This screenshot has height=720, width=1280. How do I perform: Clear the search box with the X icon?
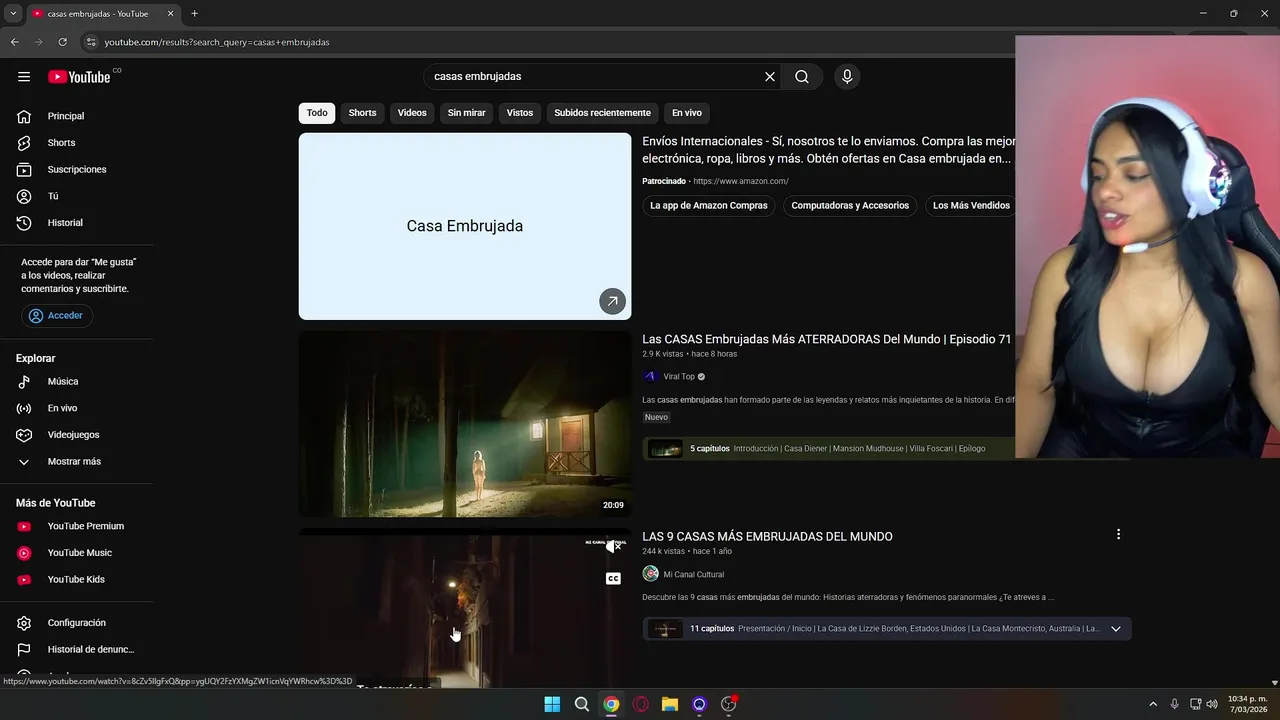[x=770, y=77]
